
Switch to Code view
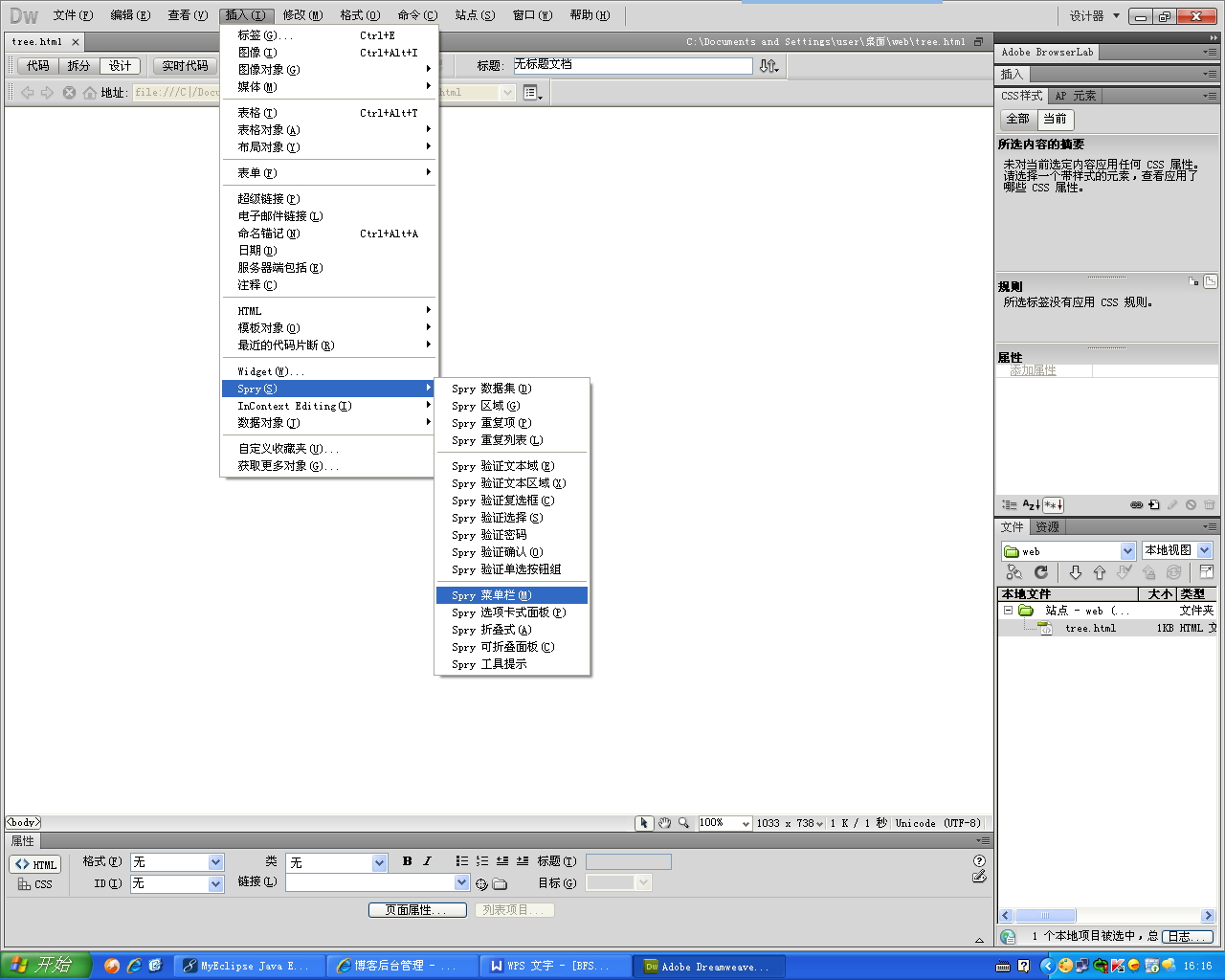[38, 66]
